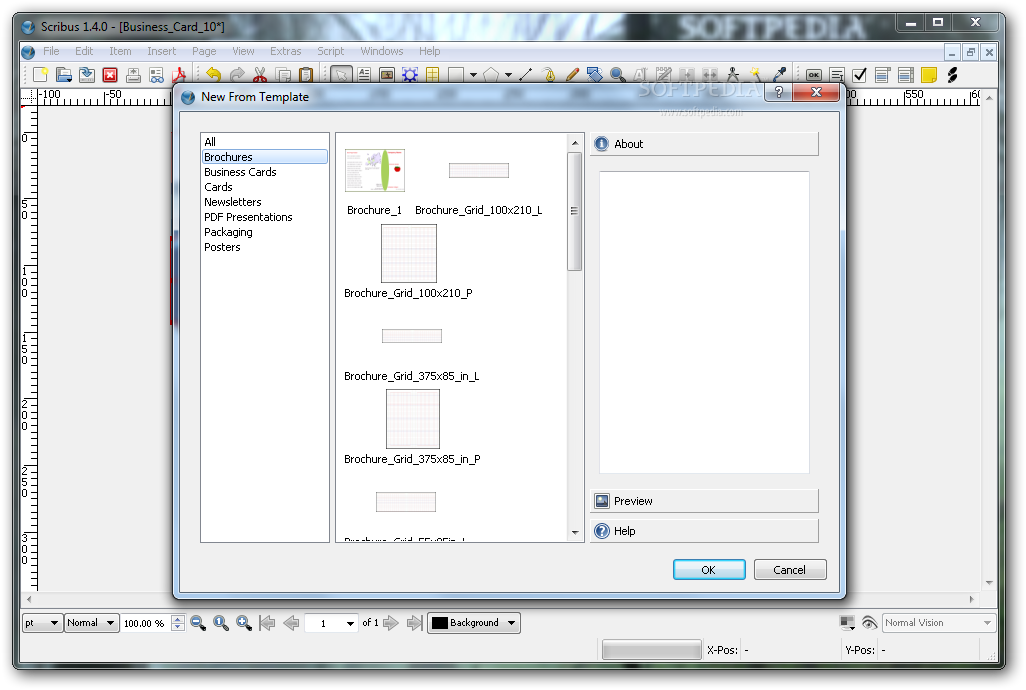This screenshot has height=690, width=1026.
Task: Zoom out with the minus magnifier
Action: (x=198, y=623)
